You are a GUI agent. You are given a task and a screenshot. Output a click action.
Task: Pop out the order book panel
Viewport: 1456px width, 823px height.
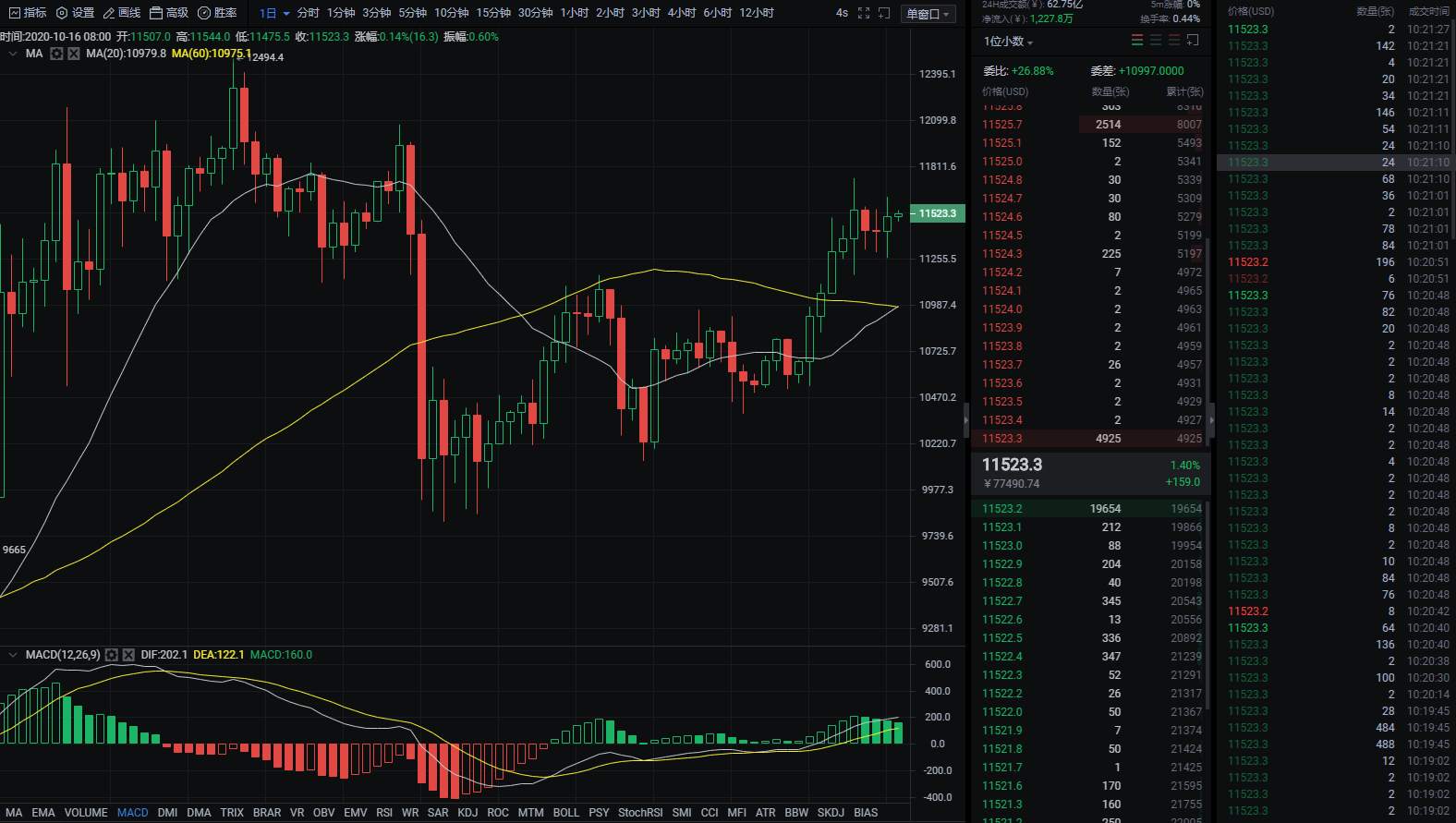click(x=1193, y=41)
